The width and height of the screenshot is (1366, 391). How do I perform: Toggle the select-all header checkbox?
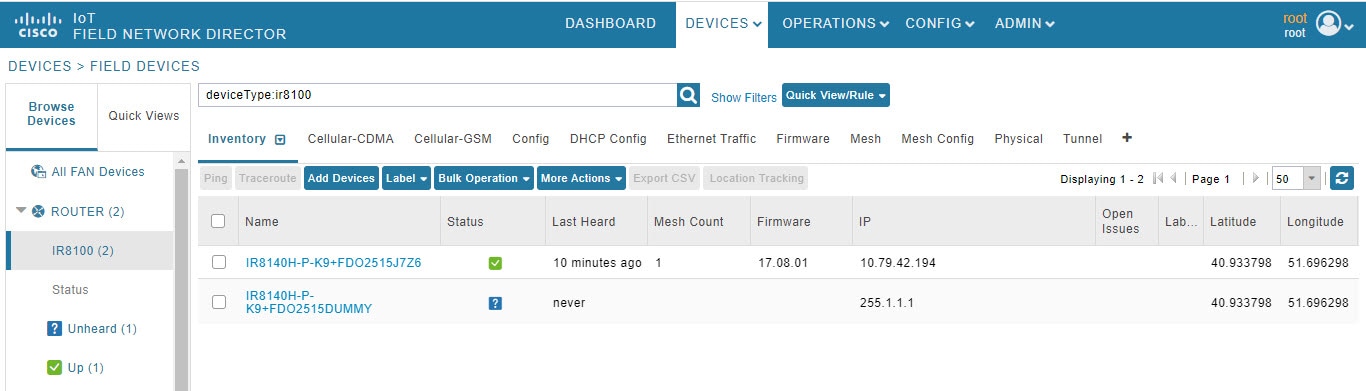[x=218, y=221]
